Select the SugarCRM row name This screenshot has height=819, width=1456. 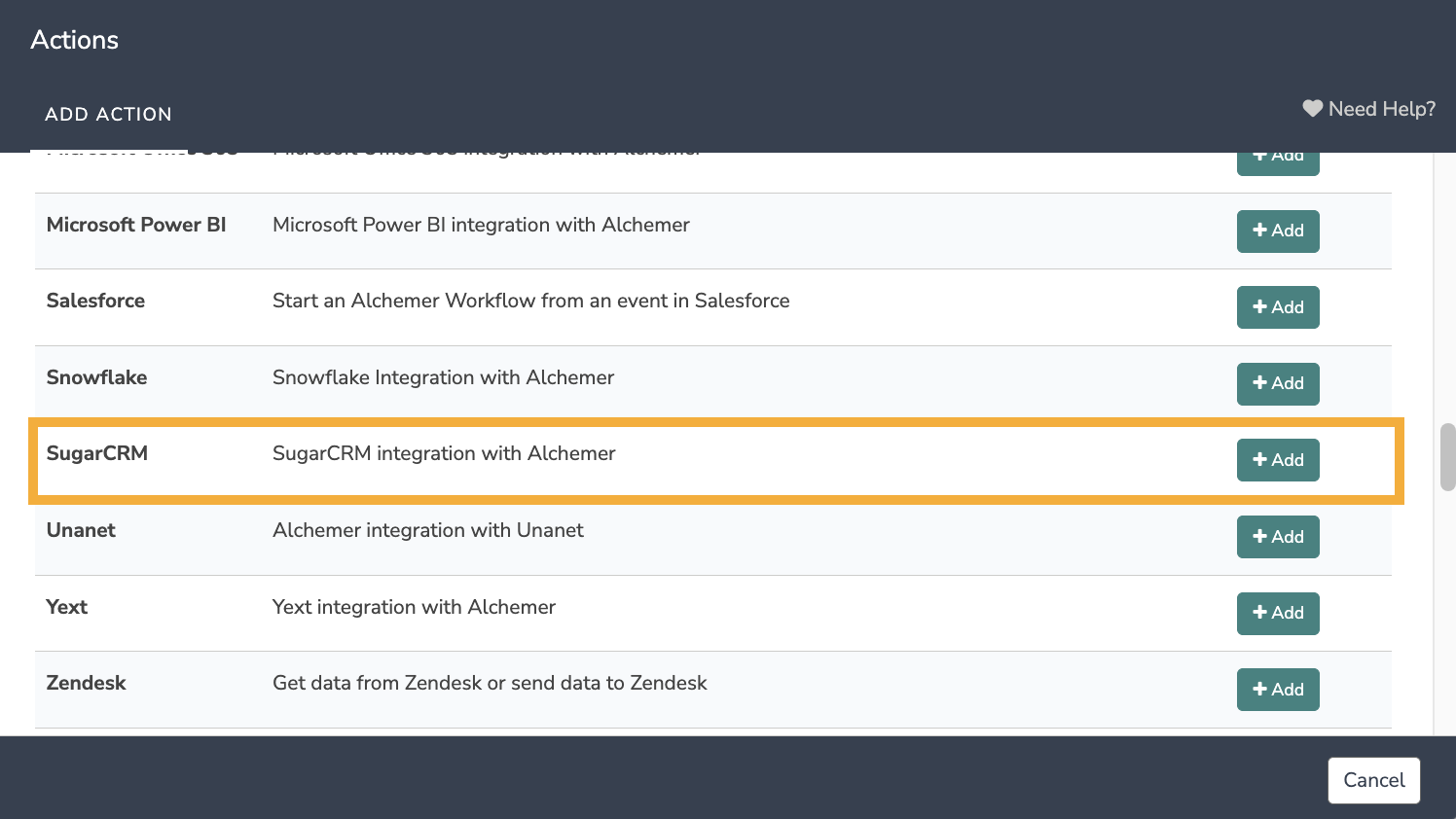(x=97, y=453)
